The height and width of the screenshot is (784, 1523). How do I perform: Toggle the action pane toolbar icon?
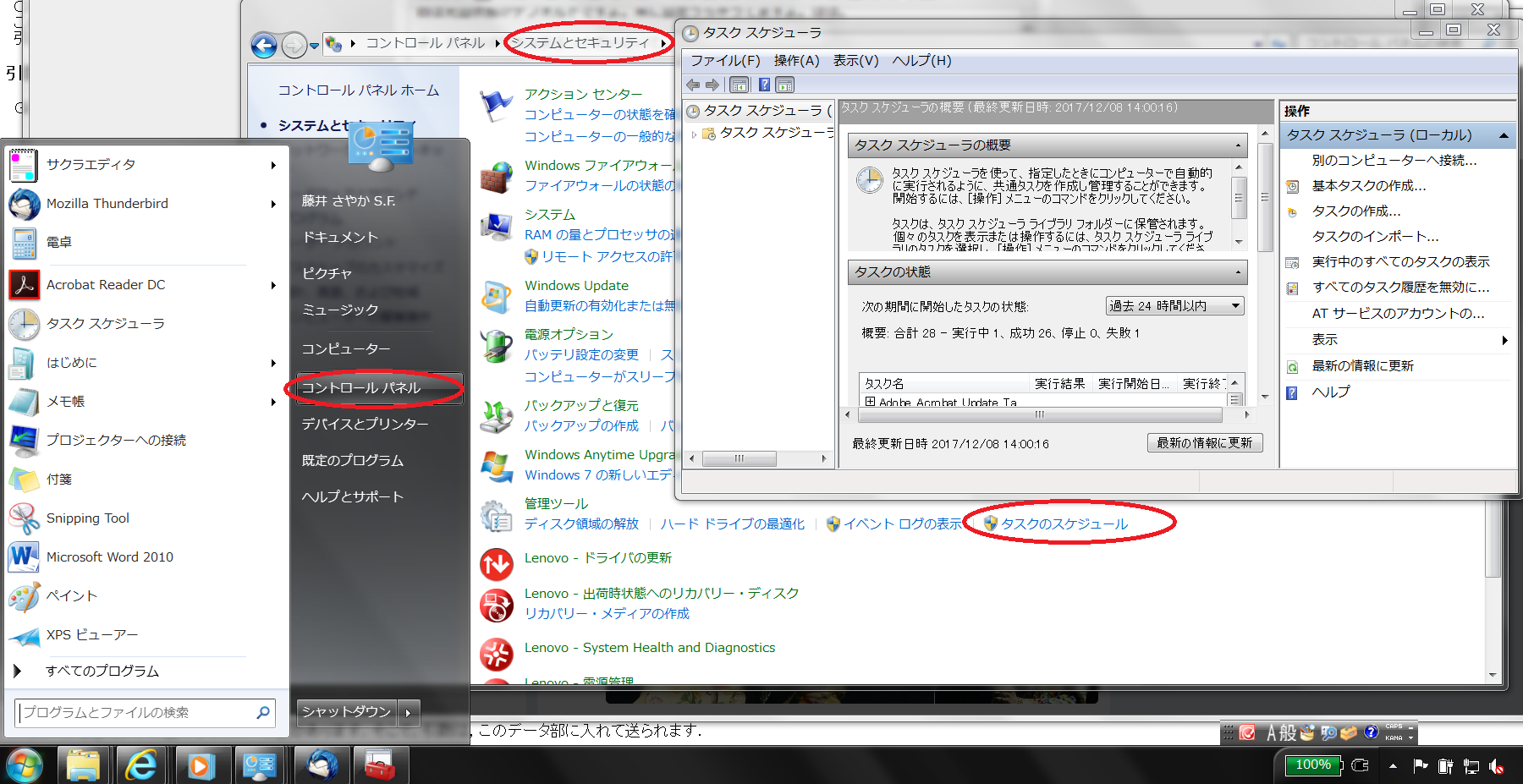[785, 85]
